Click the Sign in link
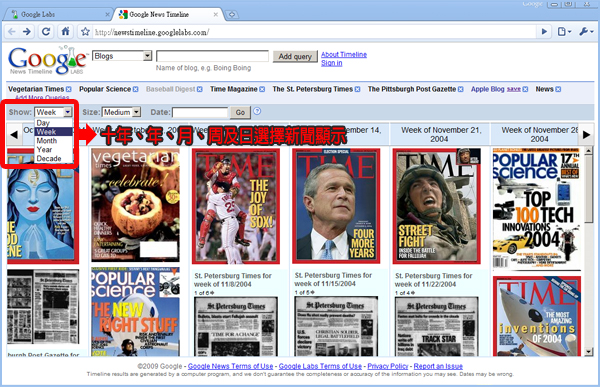This screenshot has width=600, height=387. 331,63
